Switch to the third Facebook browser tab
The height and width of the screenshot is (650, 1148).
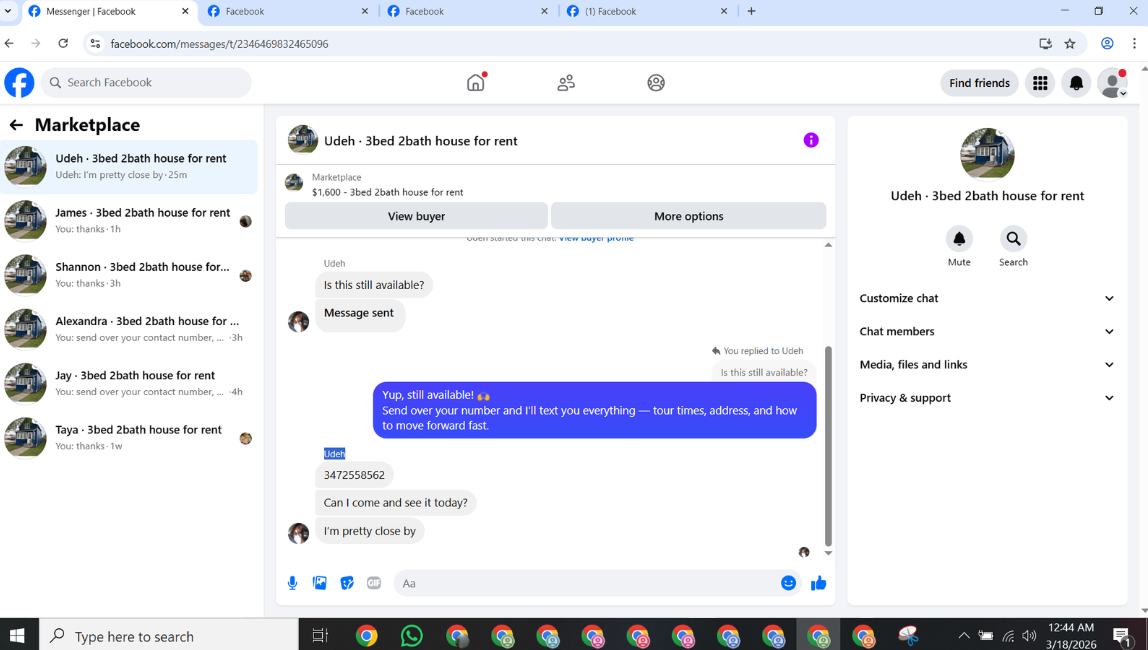pyautogui.click(x=468, y=12)
